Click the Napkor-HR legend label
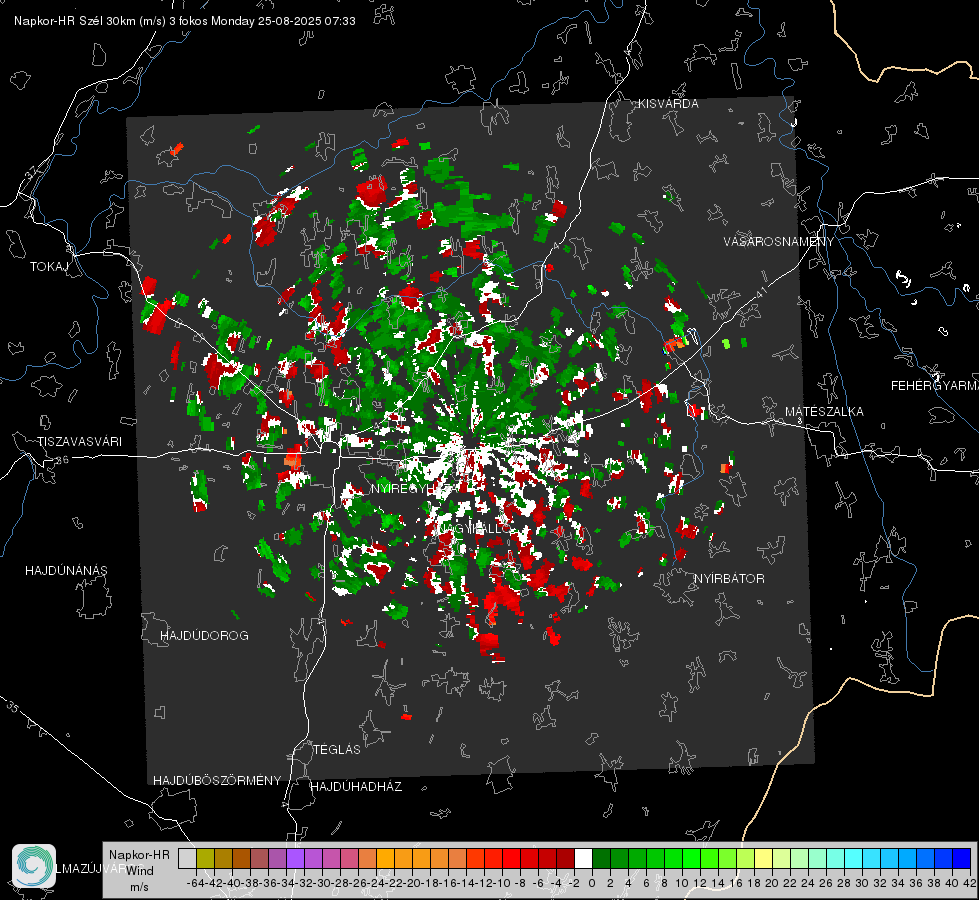This screenshot has width=979, height=900. (x=139, y=854)
